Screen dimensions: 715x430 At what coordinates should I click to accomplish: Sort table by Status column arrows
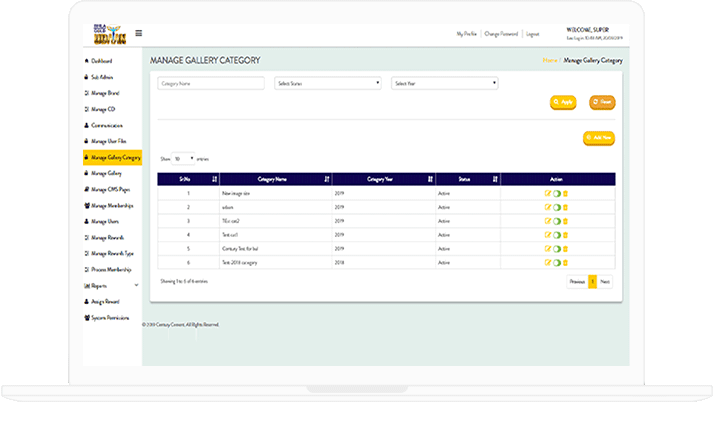click(x=495, y=179)
